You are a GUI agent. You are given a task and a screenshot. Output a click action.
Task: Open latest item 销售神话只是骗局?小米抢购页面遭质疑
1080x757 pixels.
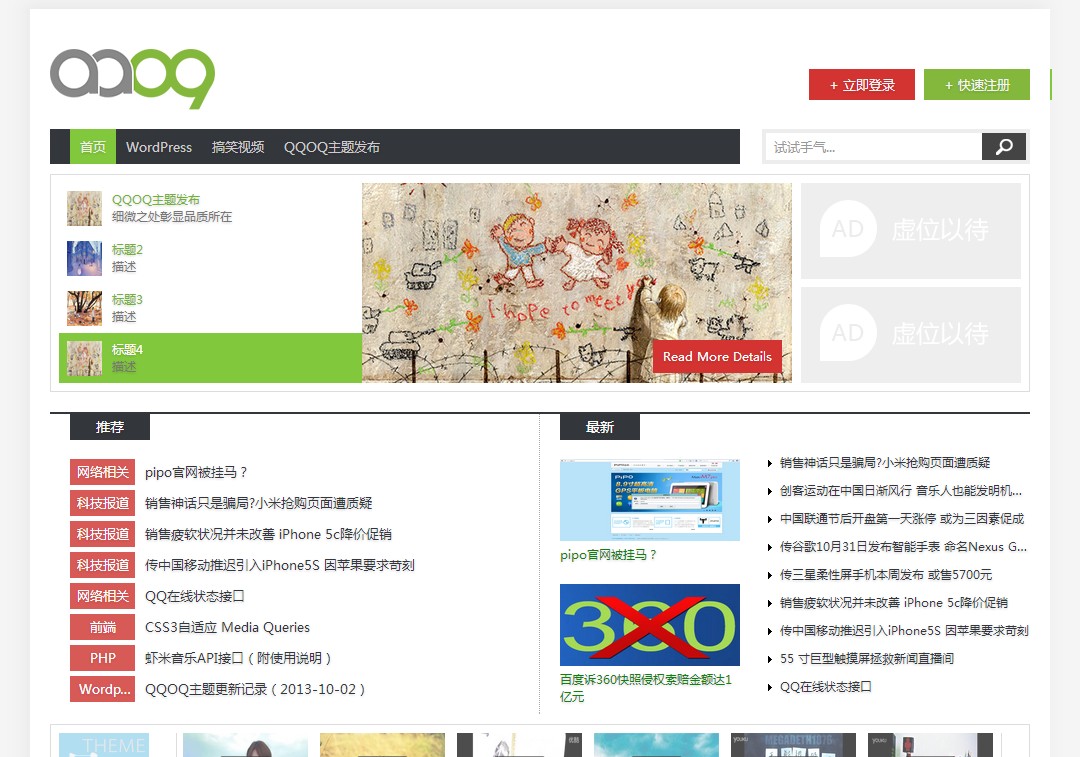tap(885, 463)
